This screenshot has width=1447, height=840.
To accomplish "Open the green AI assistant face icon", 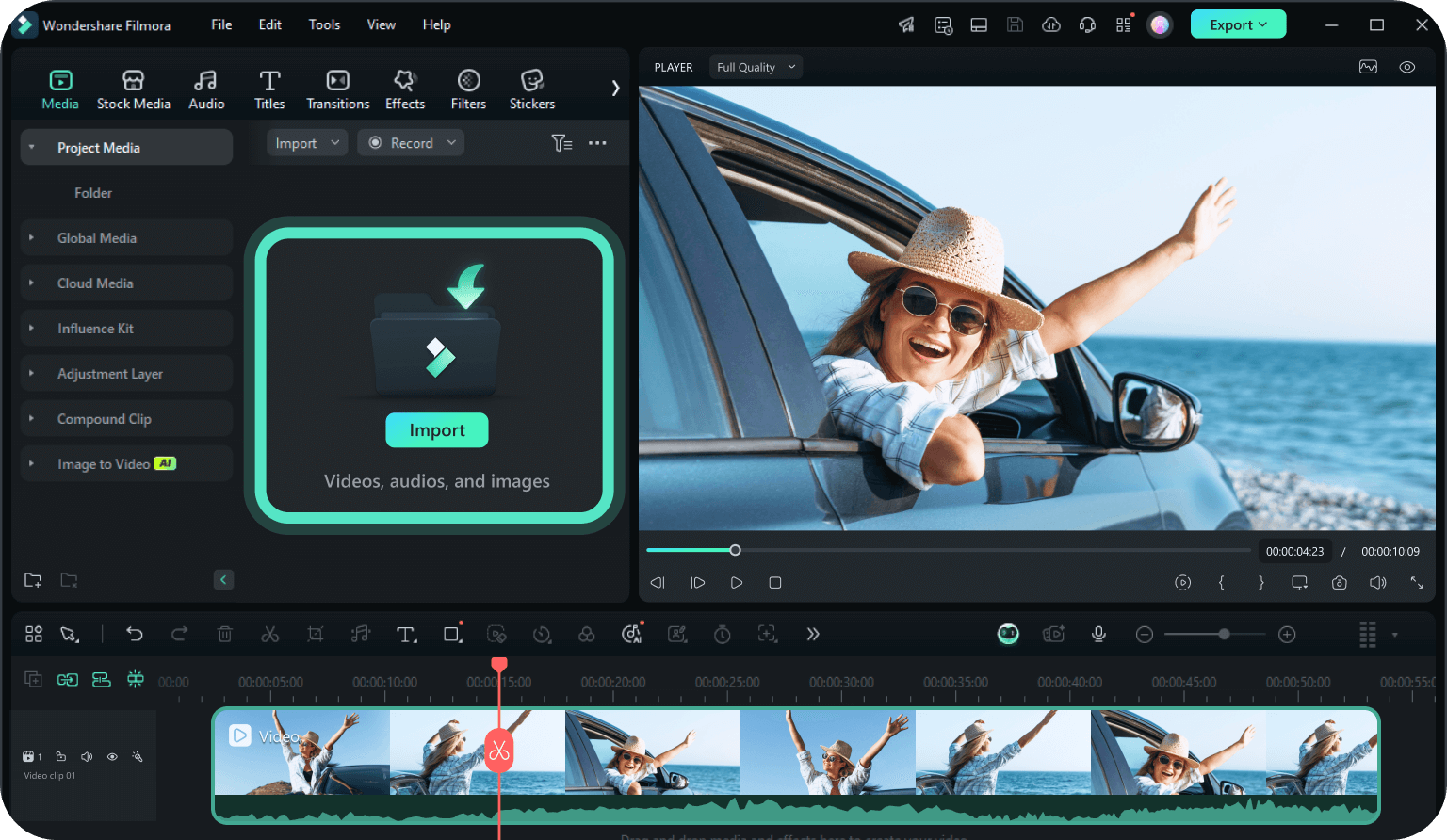I will (x=1008, y=635).
